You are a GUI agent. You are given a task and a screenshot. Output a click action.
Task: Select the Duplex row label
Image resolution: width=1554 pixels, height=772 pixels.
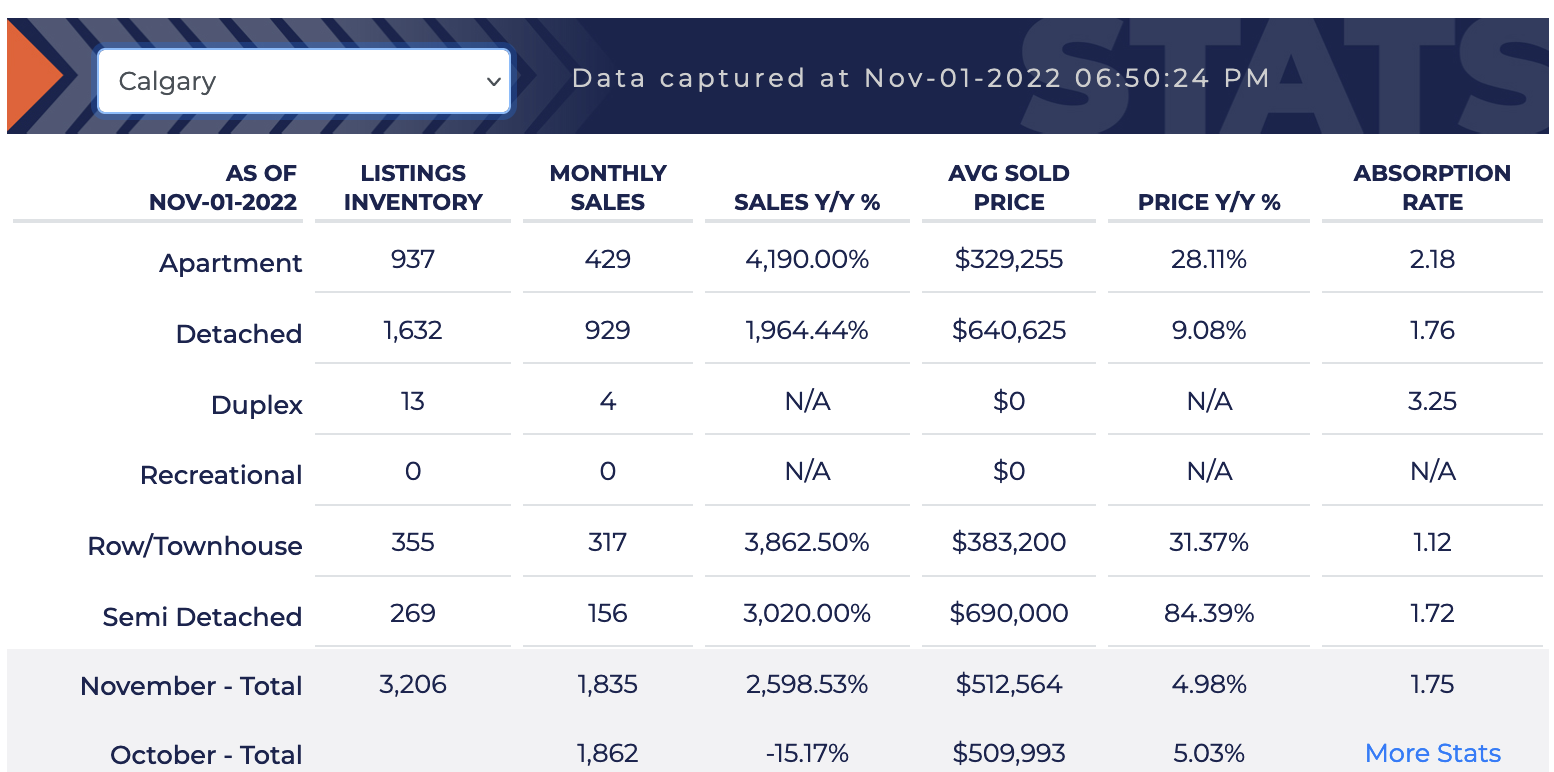click(x=257, y=405)
